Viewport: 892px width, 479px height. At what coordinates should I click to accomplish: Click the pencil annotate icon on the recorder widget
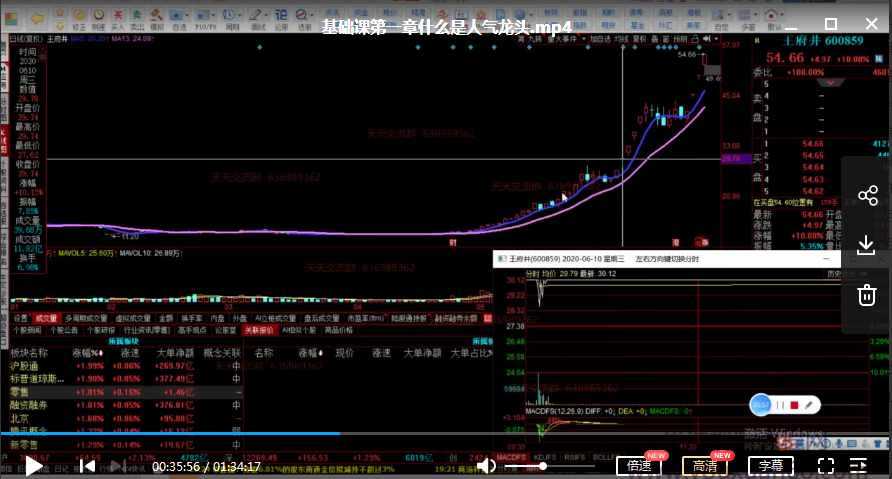[x=808, y=404]
